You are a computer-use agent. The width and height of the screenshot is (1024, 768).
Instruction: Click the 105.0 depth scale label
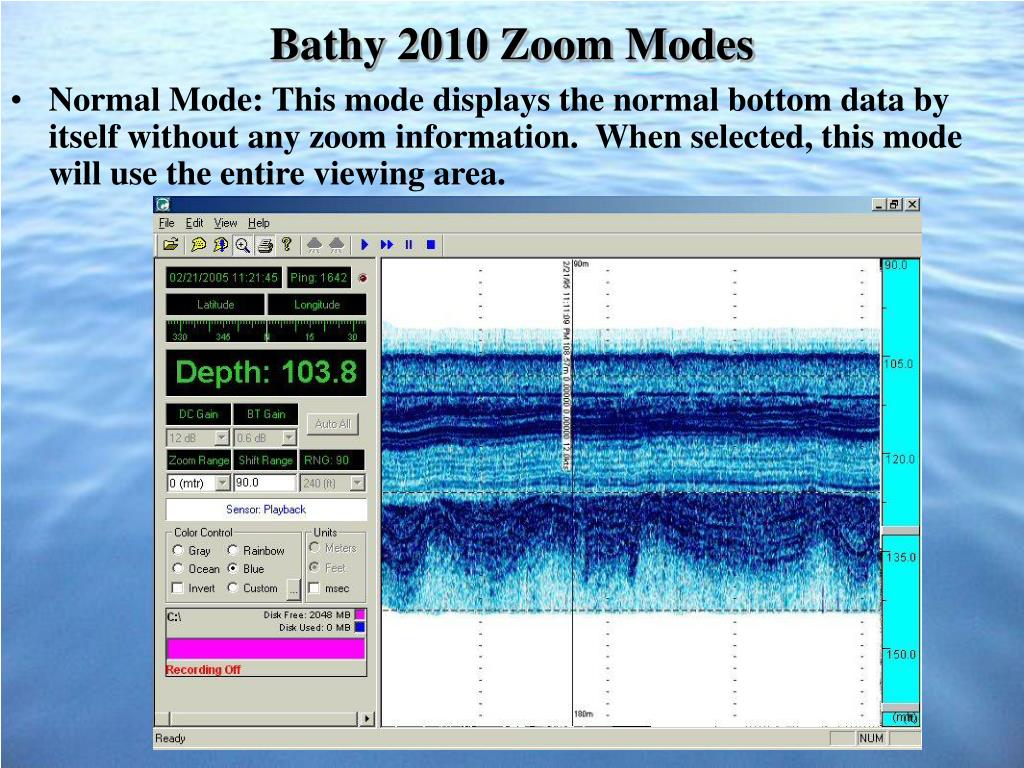point(899,363)
